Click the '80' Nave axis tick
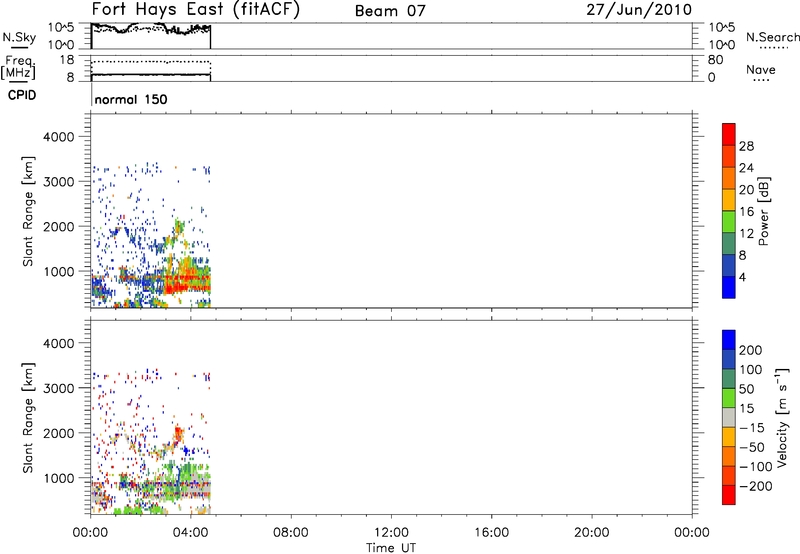The width and height of the screenshot is (800, 554). tap(715, 60)
